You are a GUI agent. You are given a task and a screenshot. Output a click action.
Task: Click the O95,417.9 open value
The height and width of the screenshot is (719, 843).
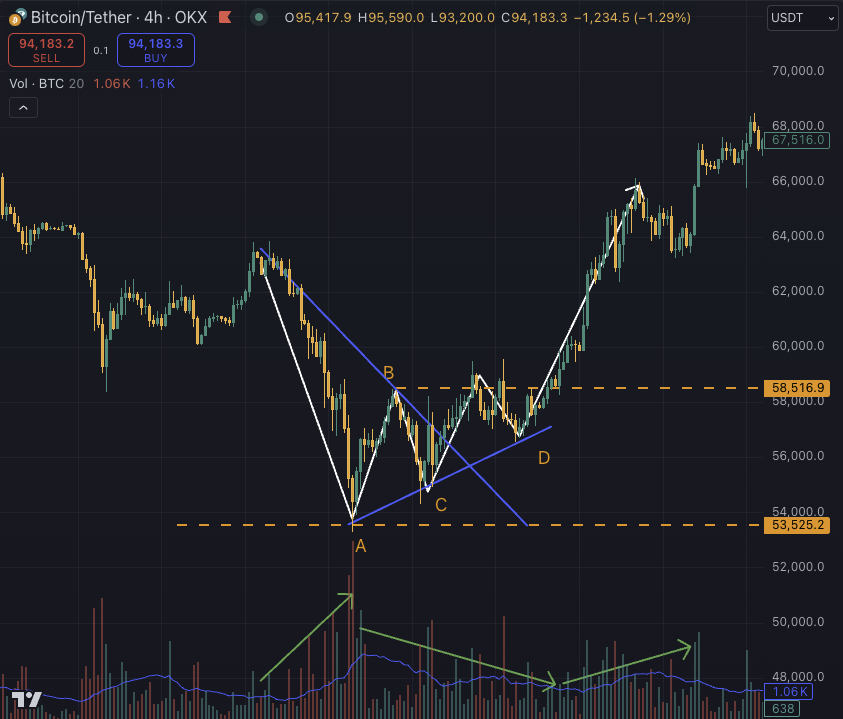coord(318,18)
